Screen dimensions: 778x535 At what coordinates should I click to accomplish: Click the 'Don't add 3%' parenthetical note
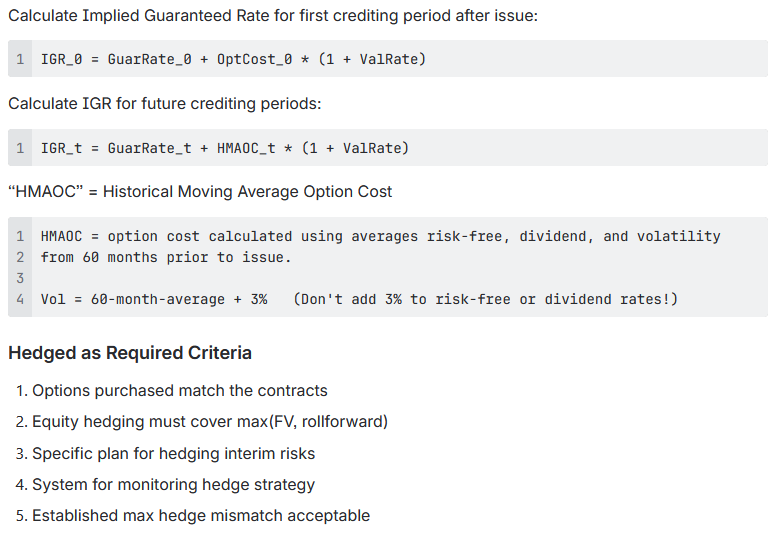[485, 299]
